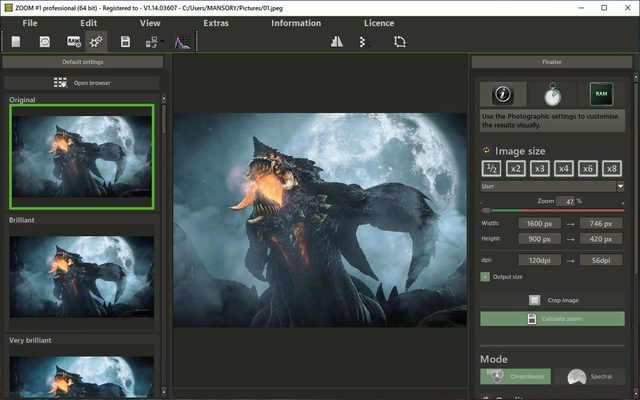Toggle the Output size checkbox
The height and width of the screenshot is (400, 640).
(485, 276)
